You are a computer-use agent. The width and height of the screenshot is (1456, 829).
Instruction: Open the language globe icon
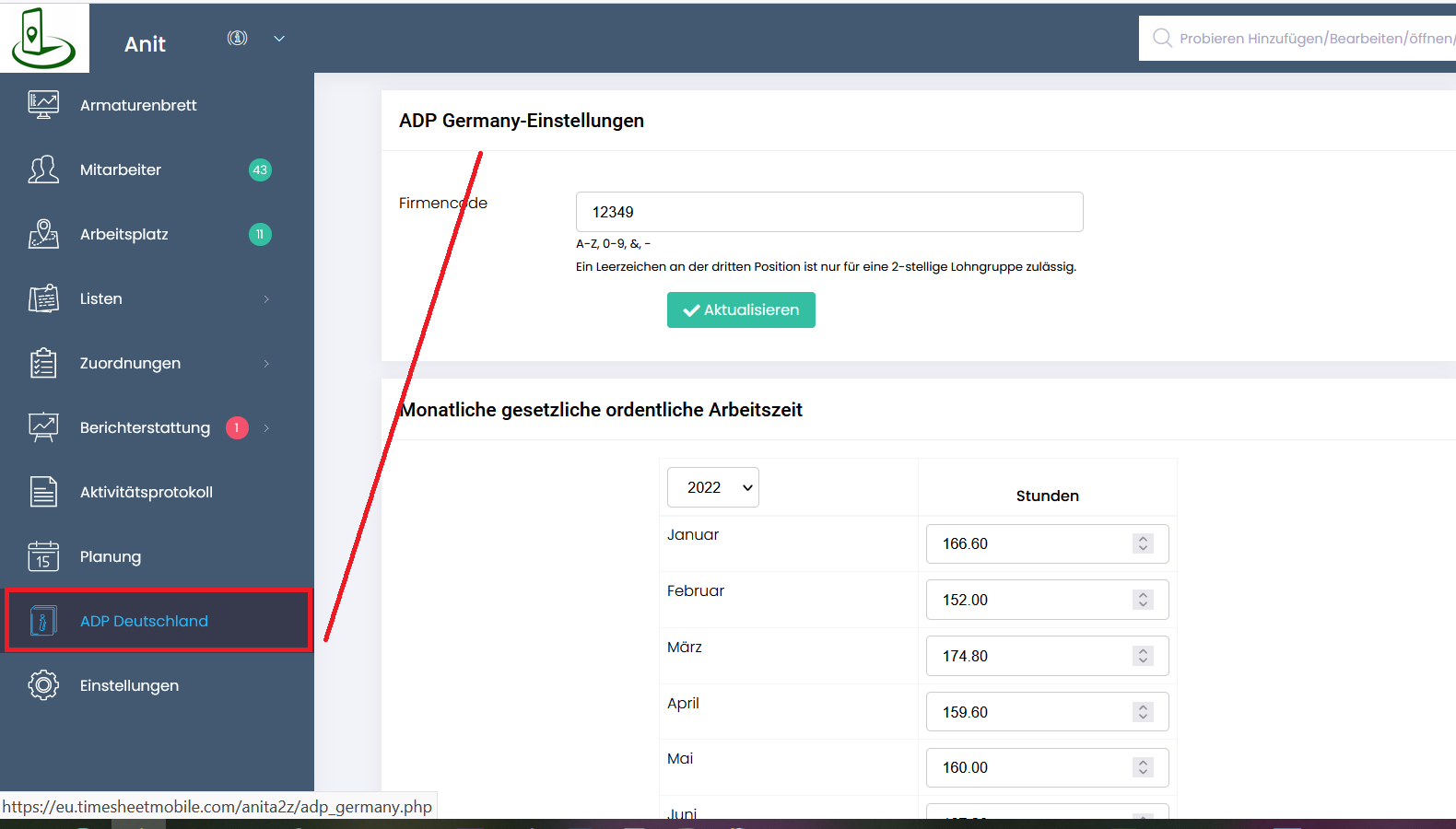click(x=238, y=38)
